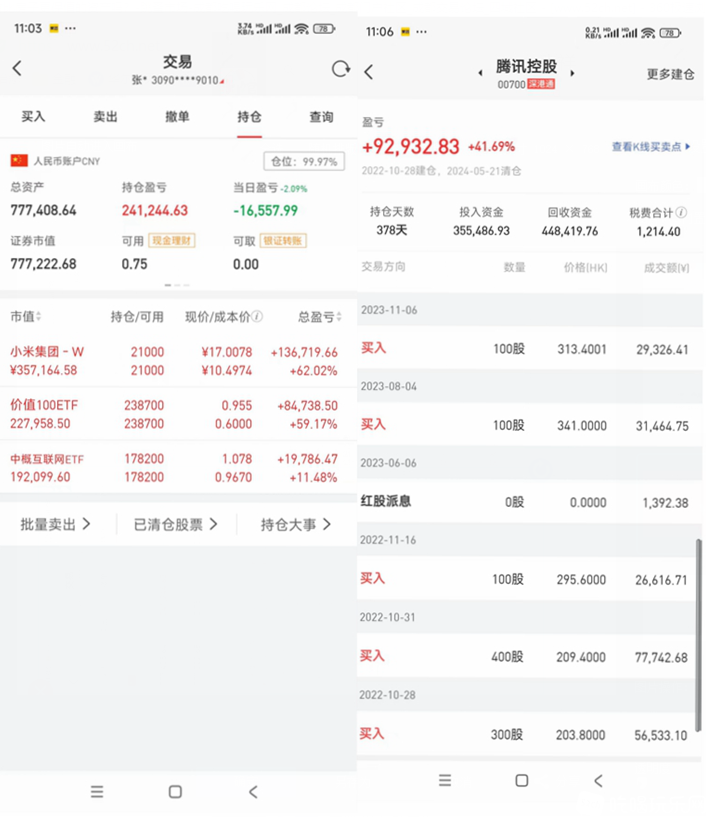Tap 持仓天数 378天
This screenshot has height=817, width=706.
392,221
